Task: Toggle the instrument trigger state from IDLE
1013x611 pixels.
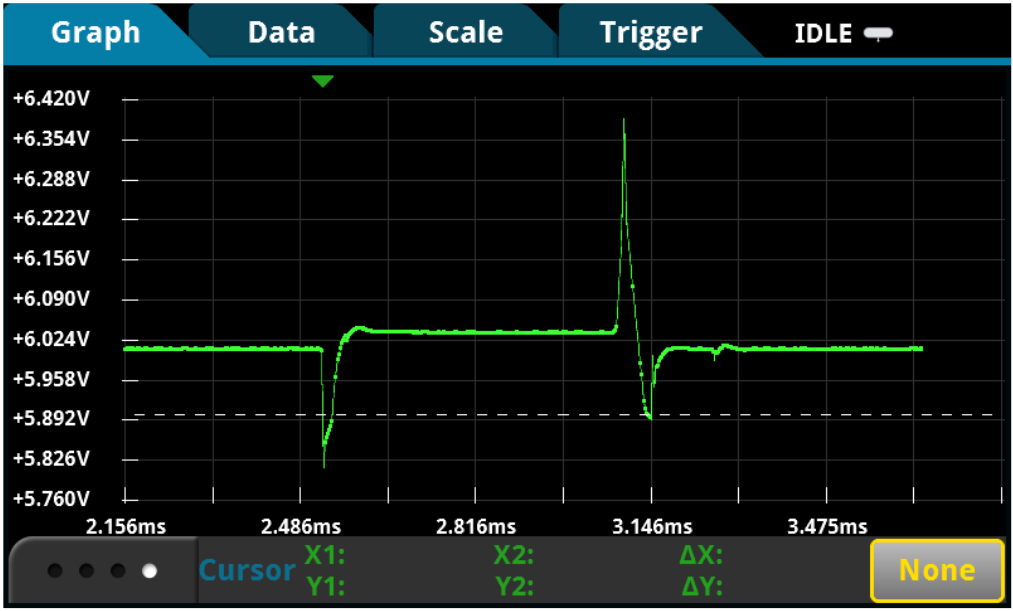Action: (879, 32)
